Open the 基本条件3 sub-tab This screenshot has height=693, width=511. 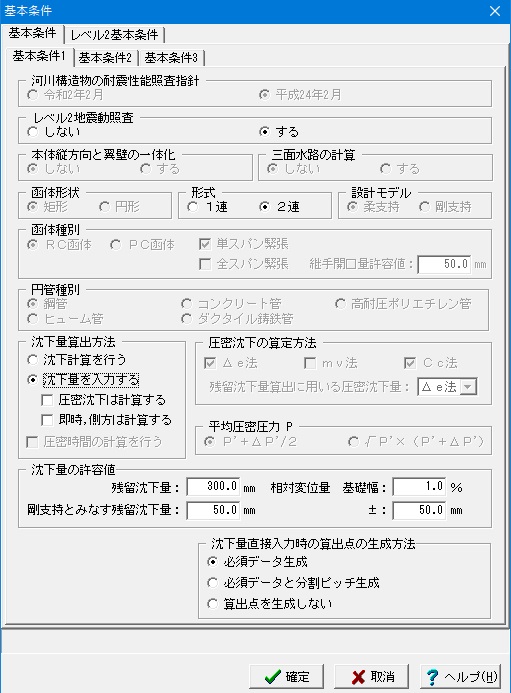pos(171,58)
